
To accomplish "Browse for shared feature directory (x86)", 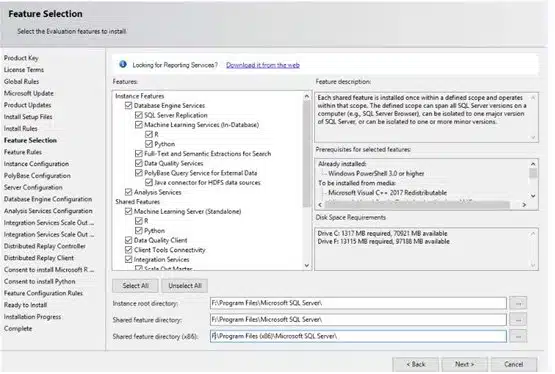I will (x=518, y=336).
